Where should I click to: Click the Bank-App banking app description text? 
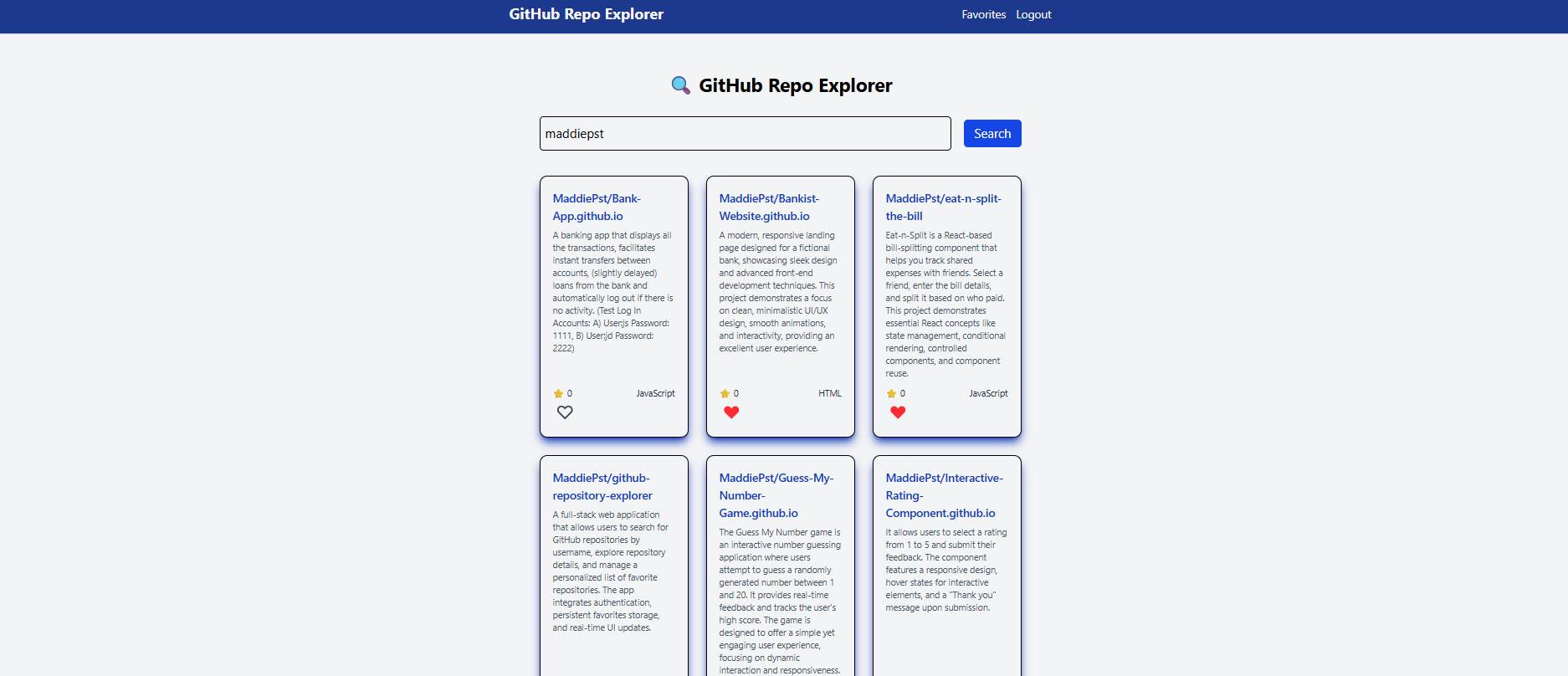pos(613,292)
